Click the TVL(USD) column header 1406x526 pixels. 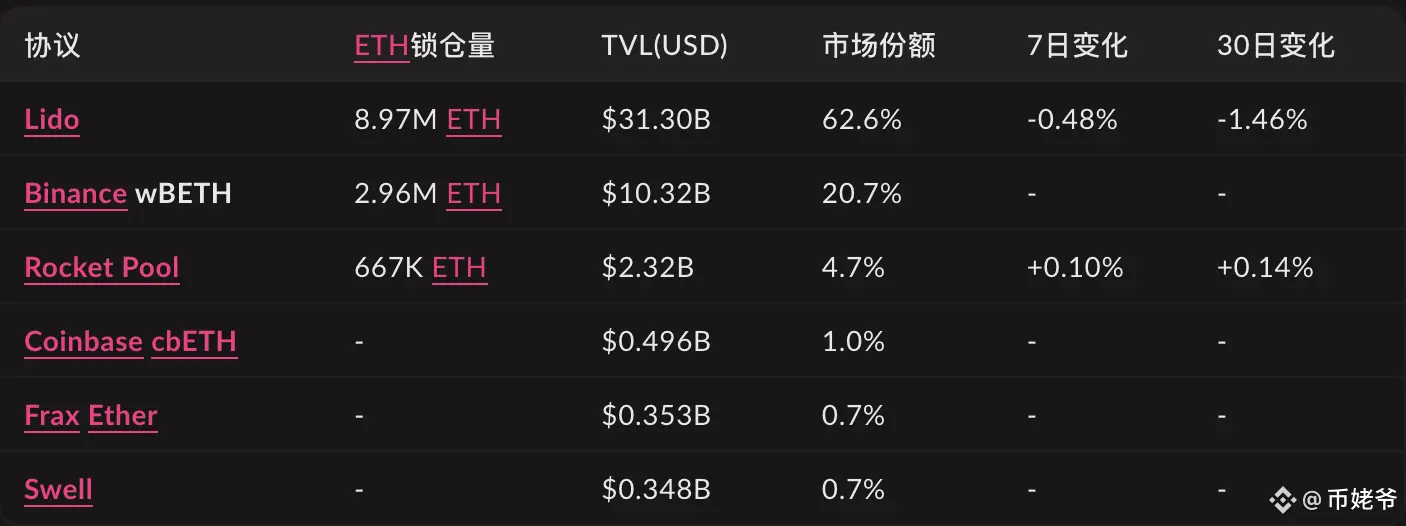pos(665,45)
